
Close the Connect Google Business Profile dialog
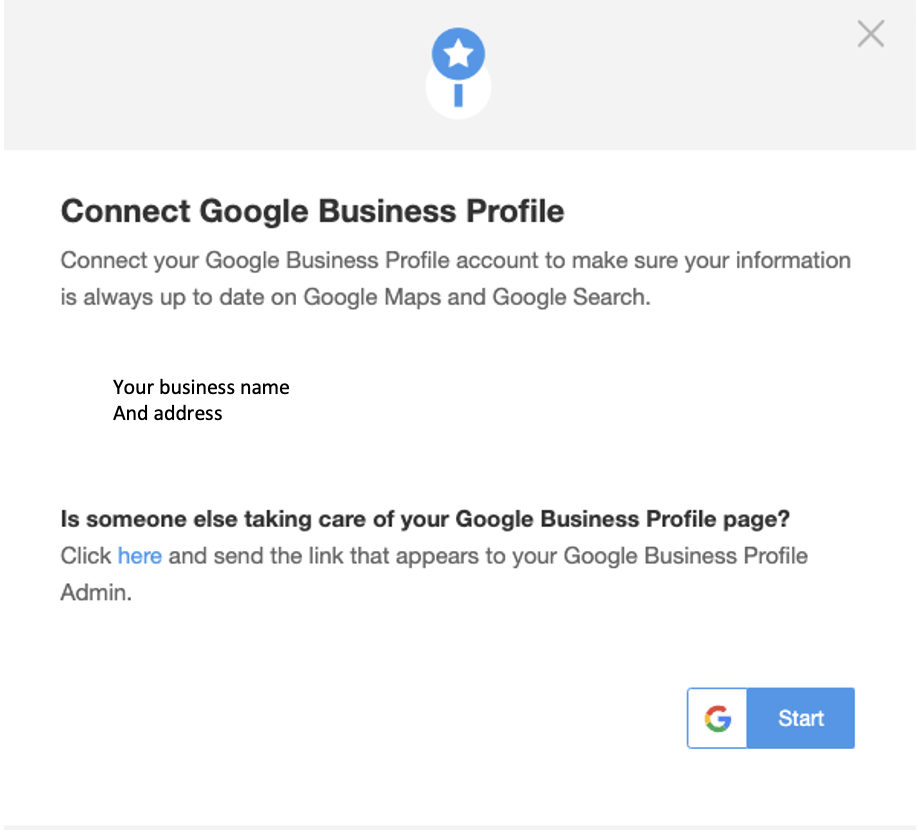[871, 33]
